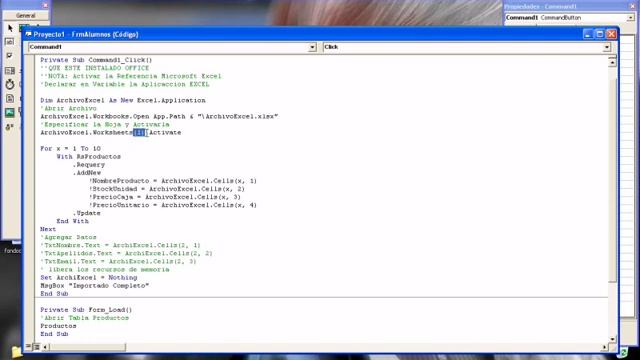Click the 'Private Sub Form_Load()' line
640x360 pixels.
pos(86,310)
